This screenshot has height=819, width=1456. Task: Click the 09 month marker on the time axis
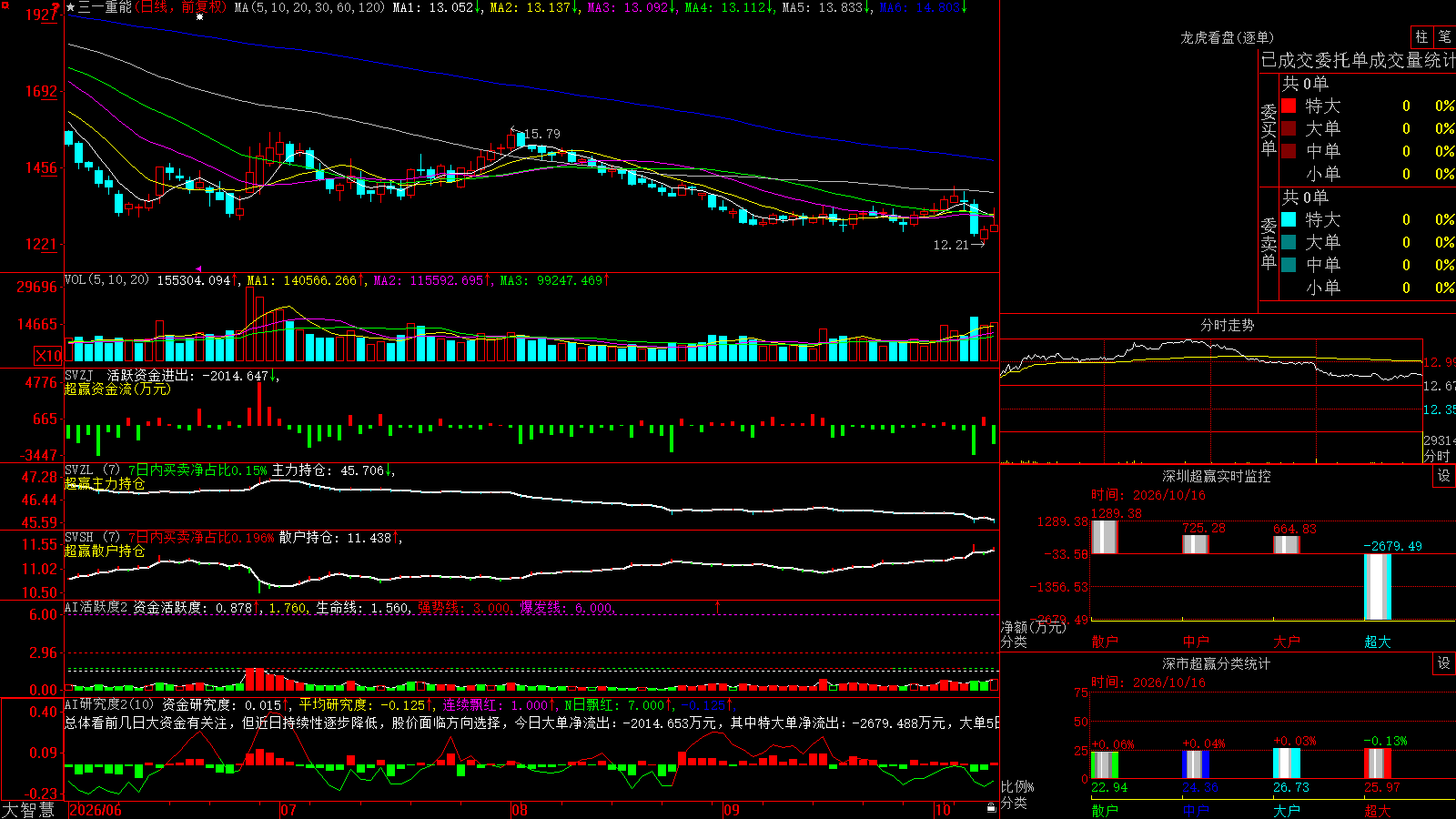[x=732, y=810]
